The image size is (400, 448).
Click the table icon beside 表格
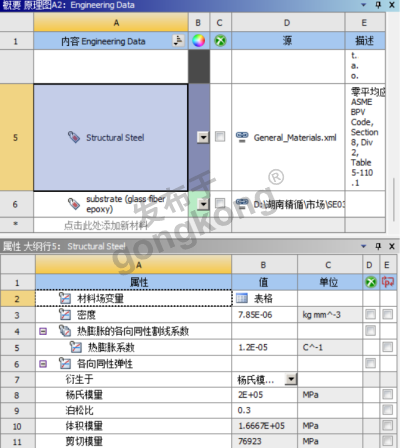click(242, 298)
